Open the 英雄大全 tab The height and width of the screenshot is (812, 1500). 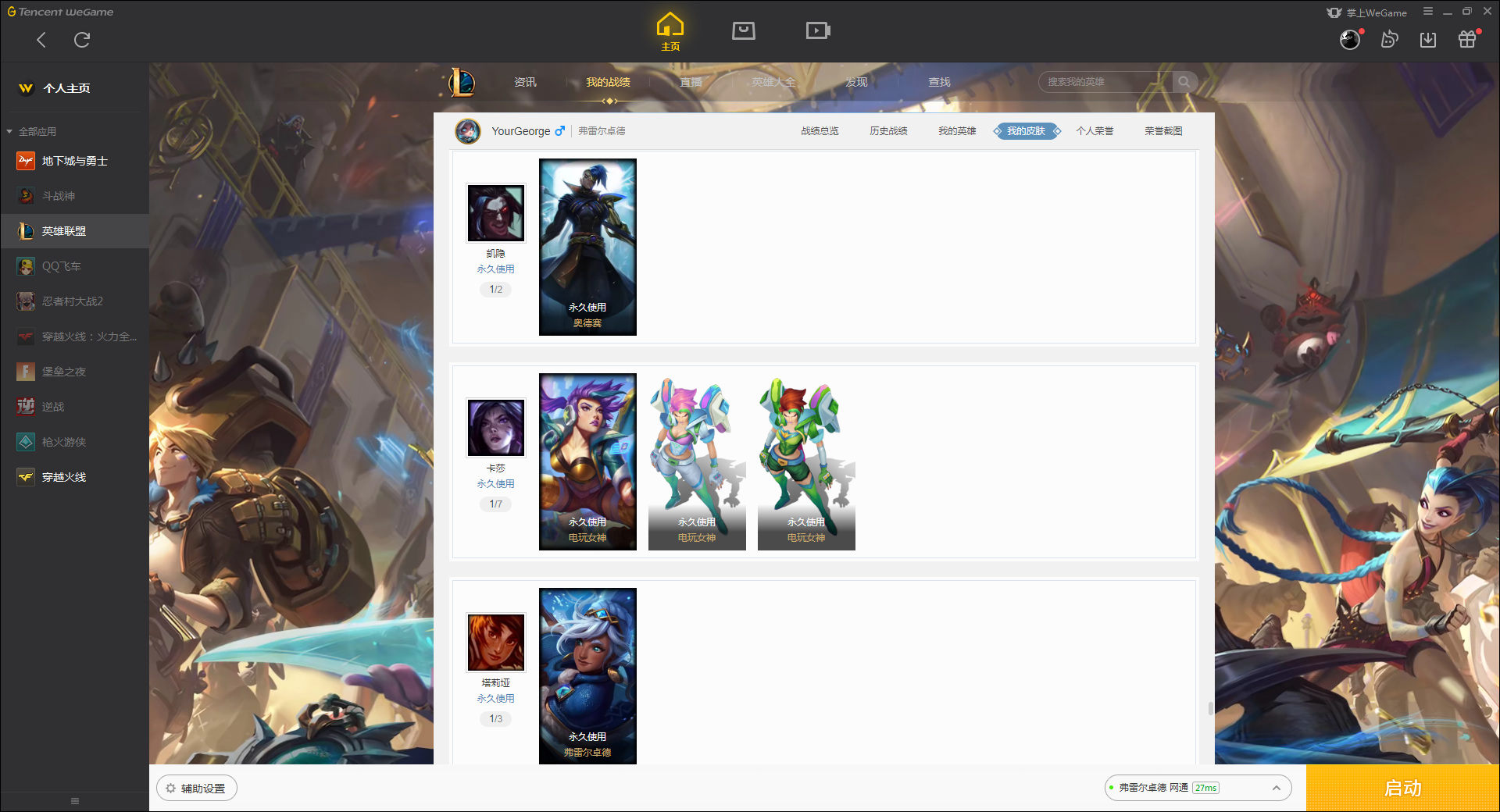(x=773, y=82)
